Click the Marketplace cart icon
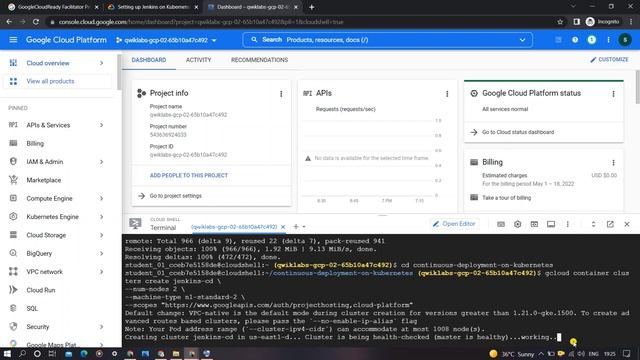The image size is (640, 360). [13, 180]
